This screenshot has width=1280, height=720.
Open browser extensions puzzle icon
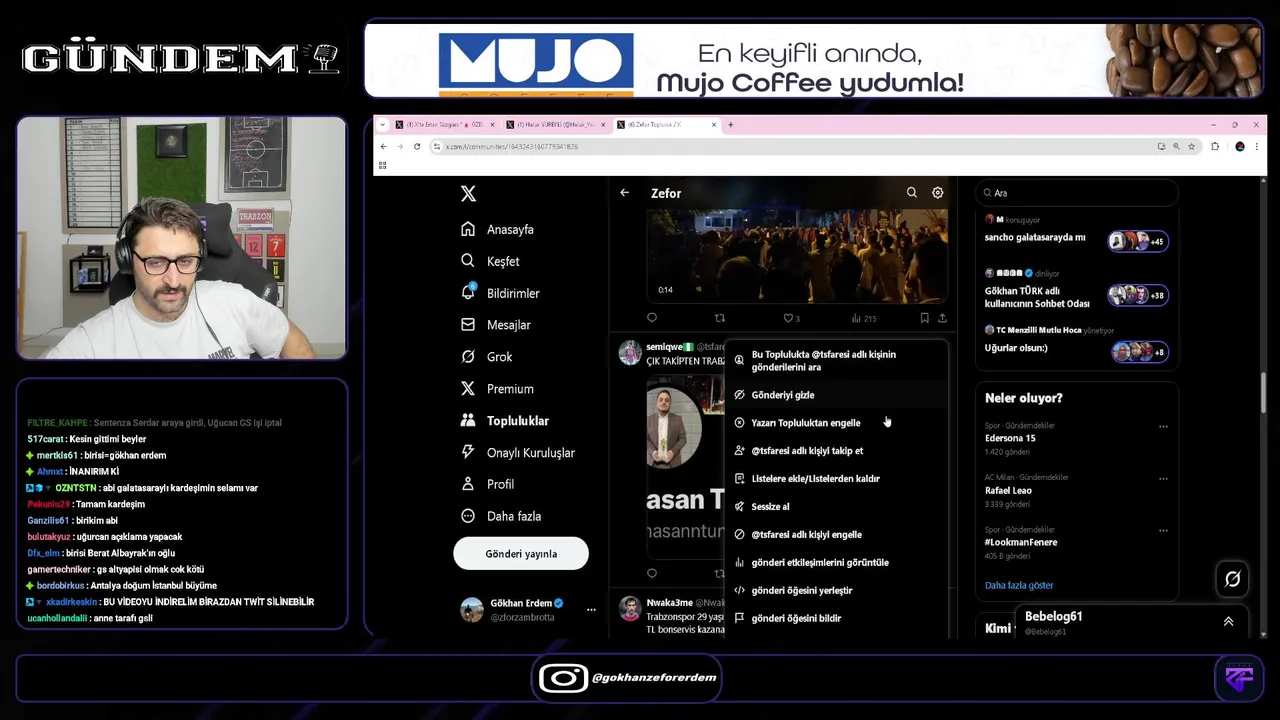[x=1215, y=146]
